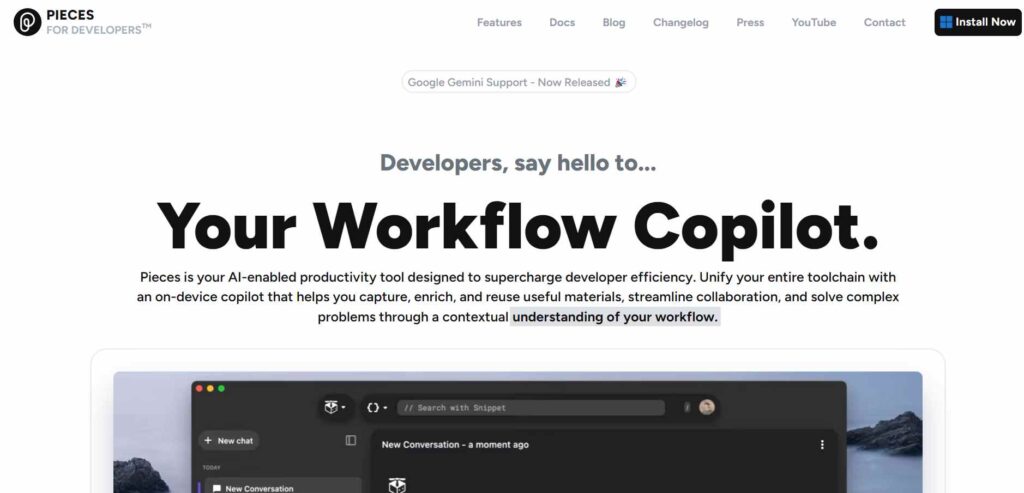Open the curly braces snippet type dropdown
Screen dimensions: 1024x493
[x=377, y=407]
